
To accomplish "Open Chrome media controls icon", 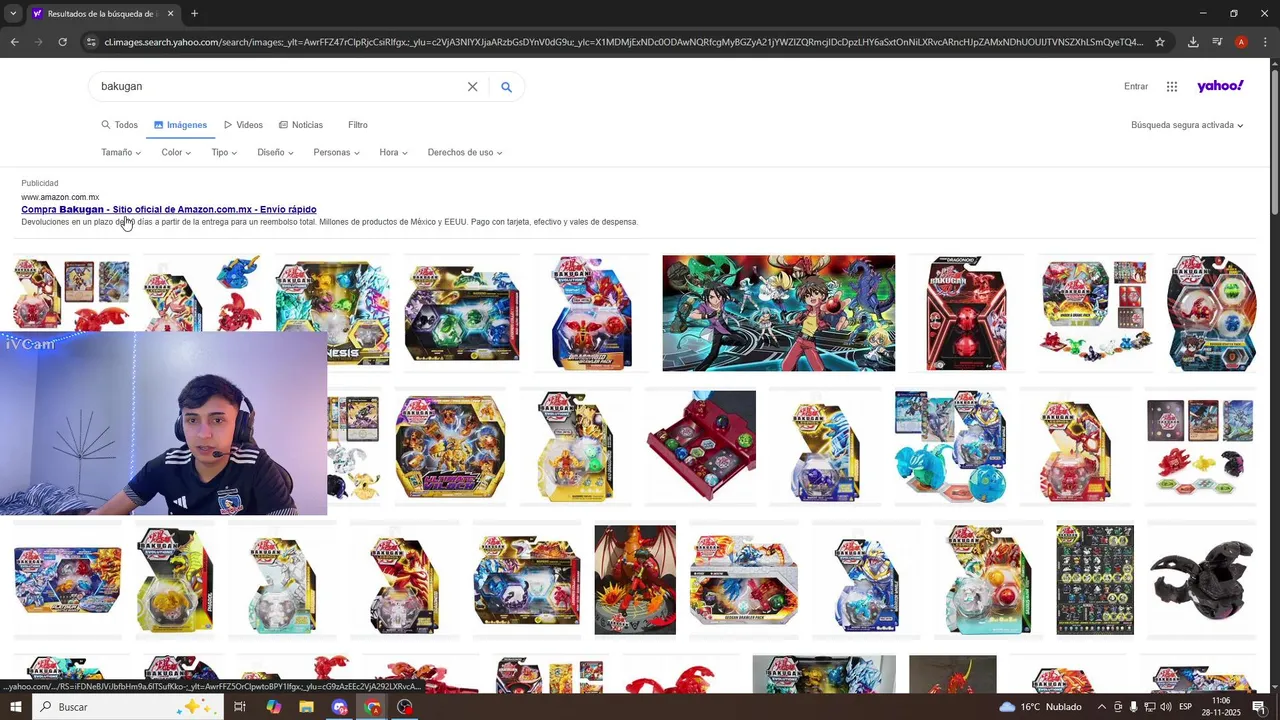I will pyautogui.click(x=1217, y=42).
